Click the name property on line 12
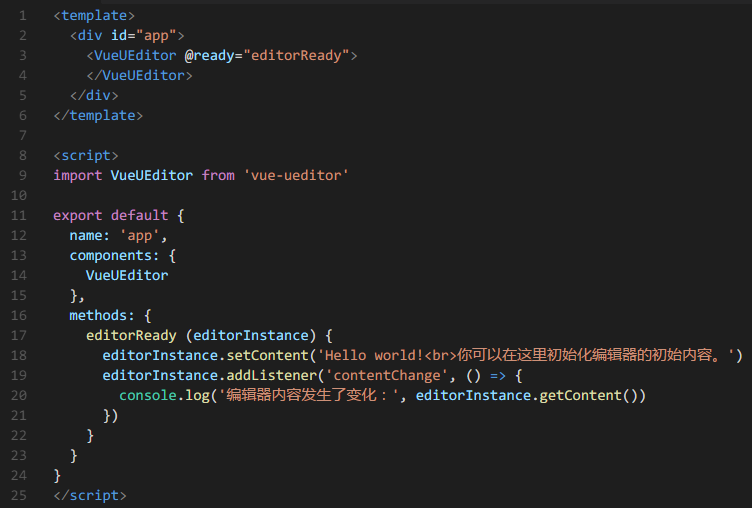Viewport: 752px width, 508px height. [86, 236]
